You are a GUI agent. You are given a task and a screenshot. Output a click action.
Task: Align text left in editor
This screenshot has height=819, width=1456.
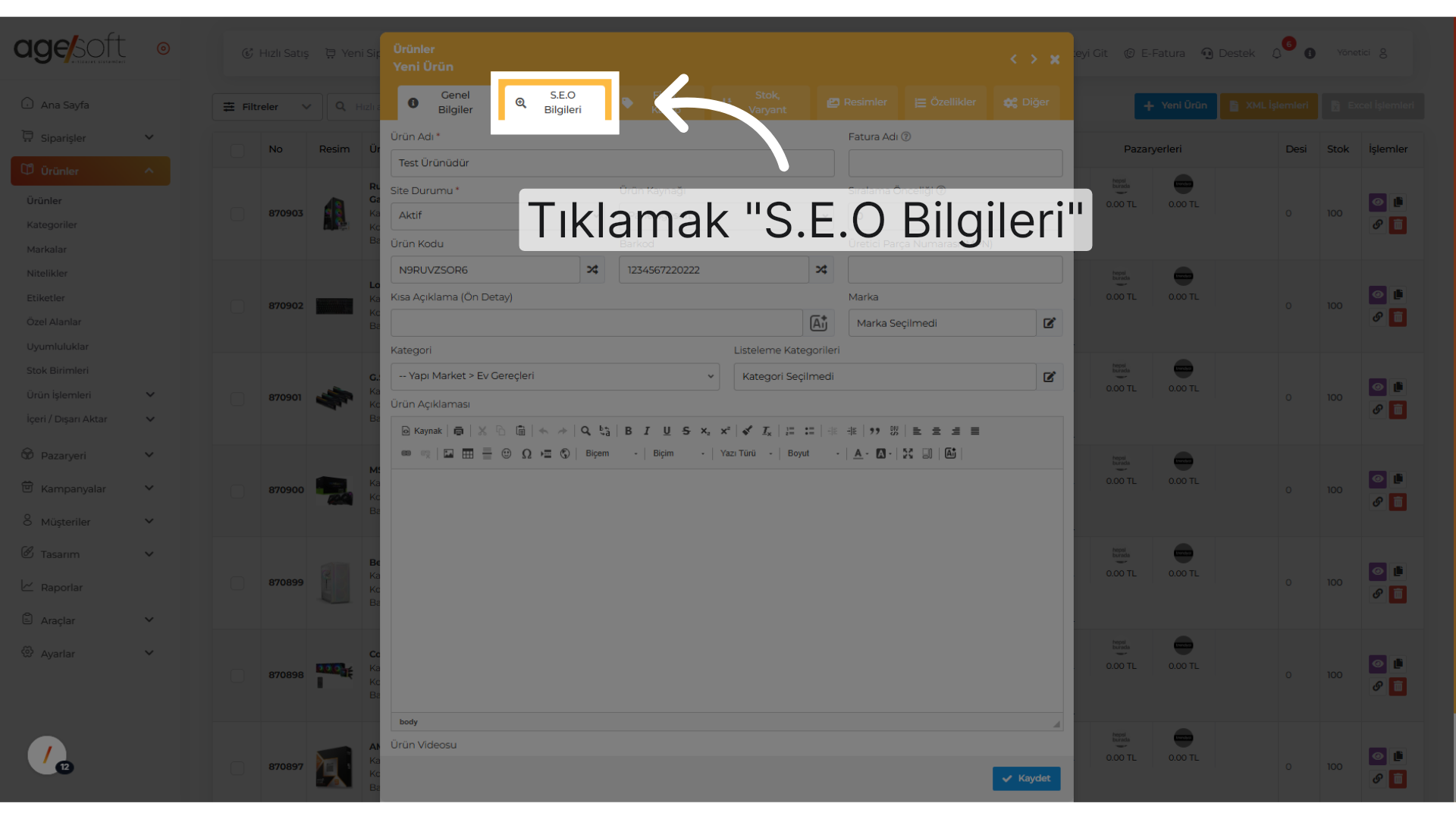(917, 431)
